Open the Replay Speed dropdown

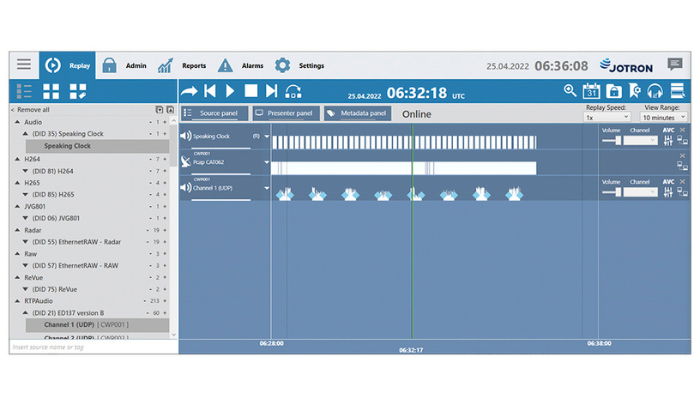(607, 117)
